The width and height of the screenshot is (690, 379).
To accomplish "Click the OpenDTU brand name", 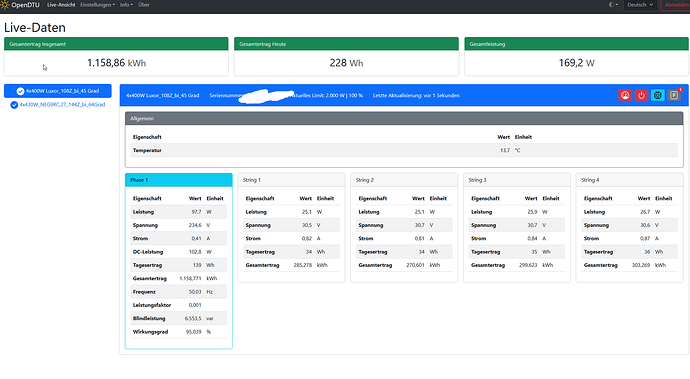I will point(26,5).
